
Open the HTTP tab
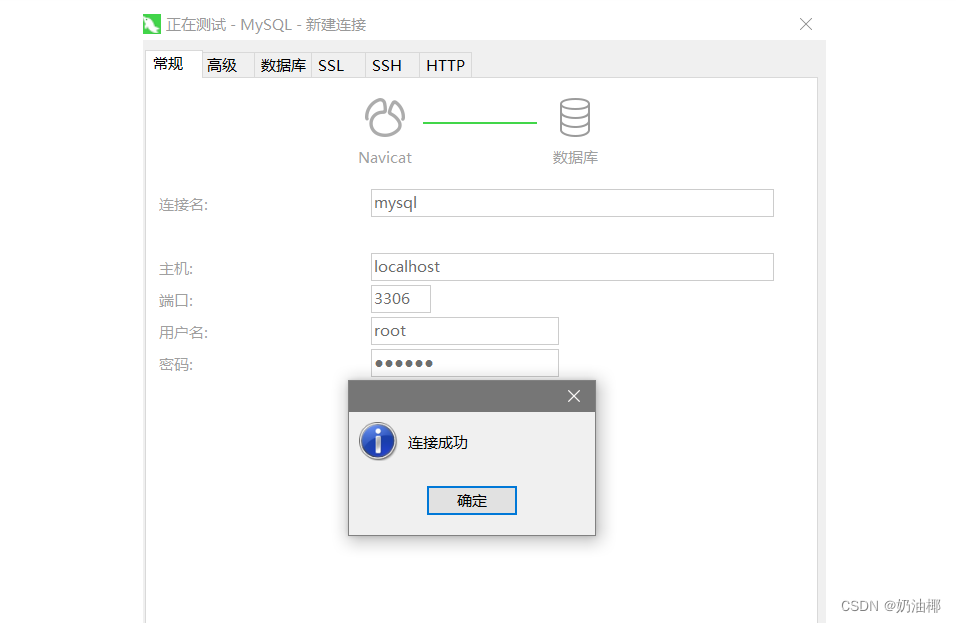point(445,65)
